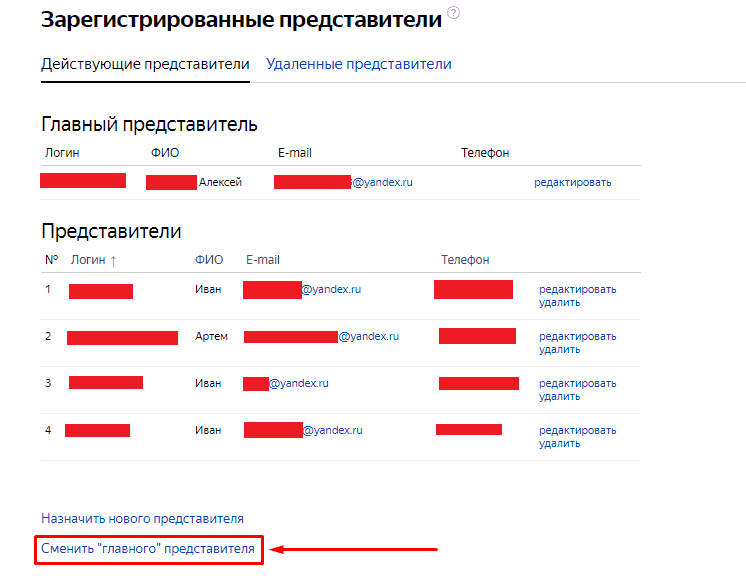This screenshot has height=576, width=746.
Task: Click name Артем in row 2
Action: click(211, 336)
